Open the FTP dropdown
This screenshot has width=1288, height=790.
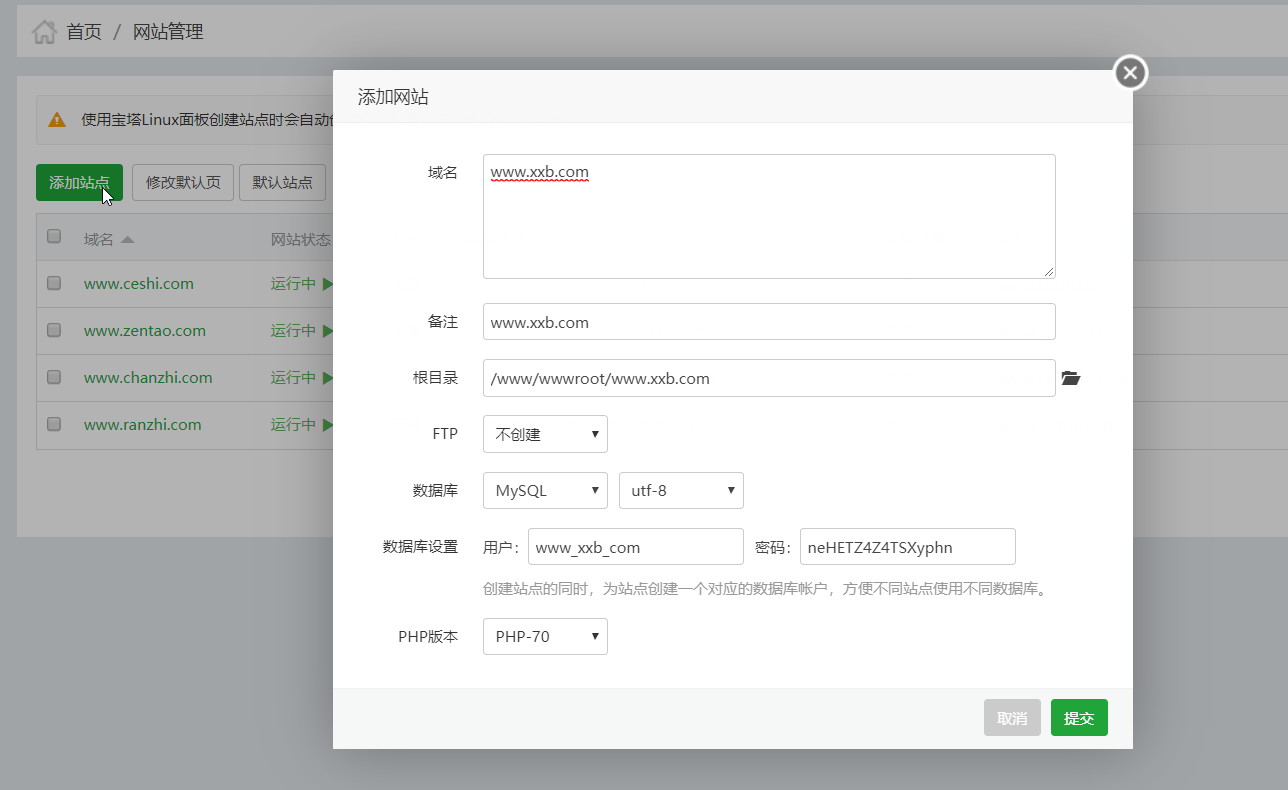[545, 434]
